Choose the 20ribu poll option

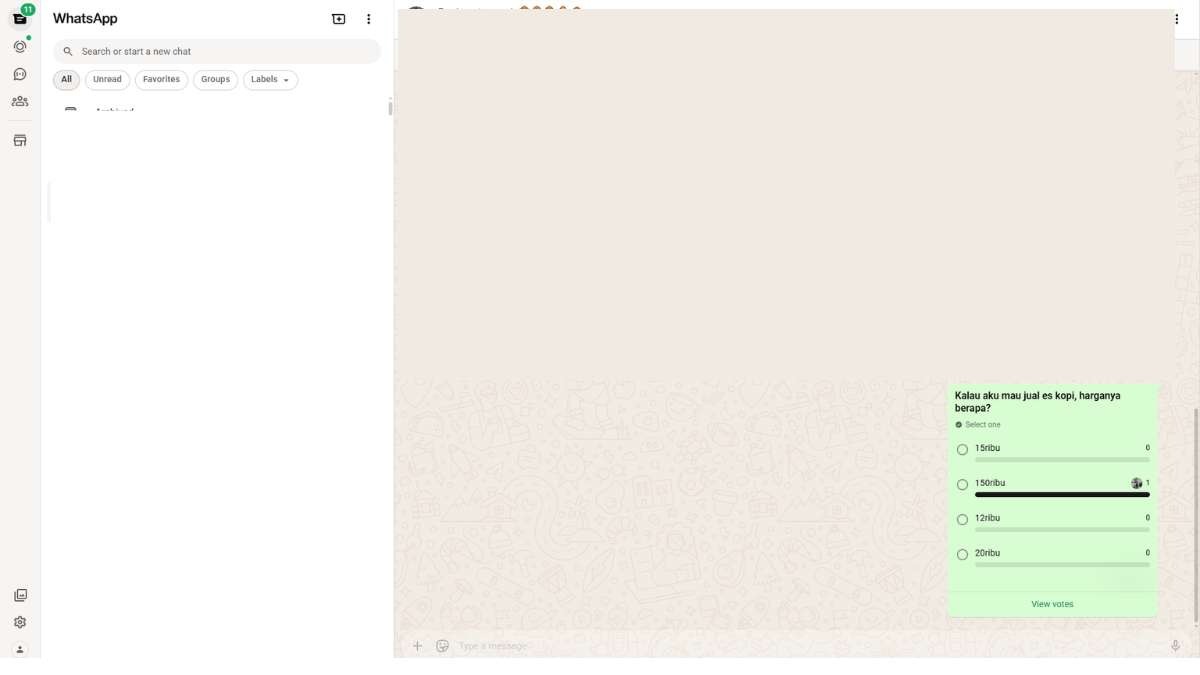963,555
